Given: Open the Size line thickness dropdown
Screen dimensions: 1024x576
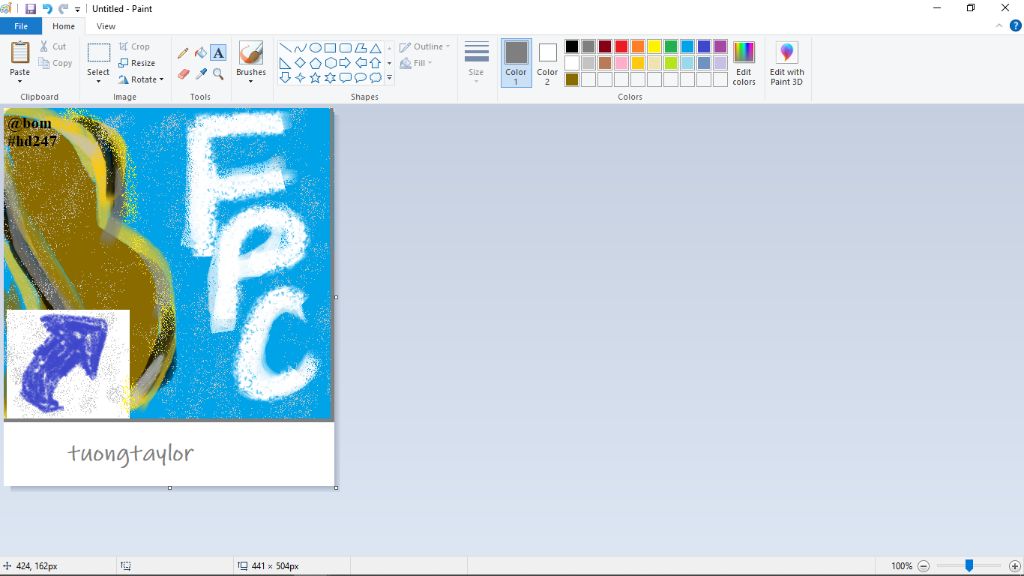Looking at the screenshot, I should (x=476, y=63).
